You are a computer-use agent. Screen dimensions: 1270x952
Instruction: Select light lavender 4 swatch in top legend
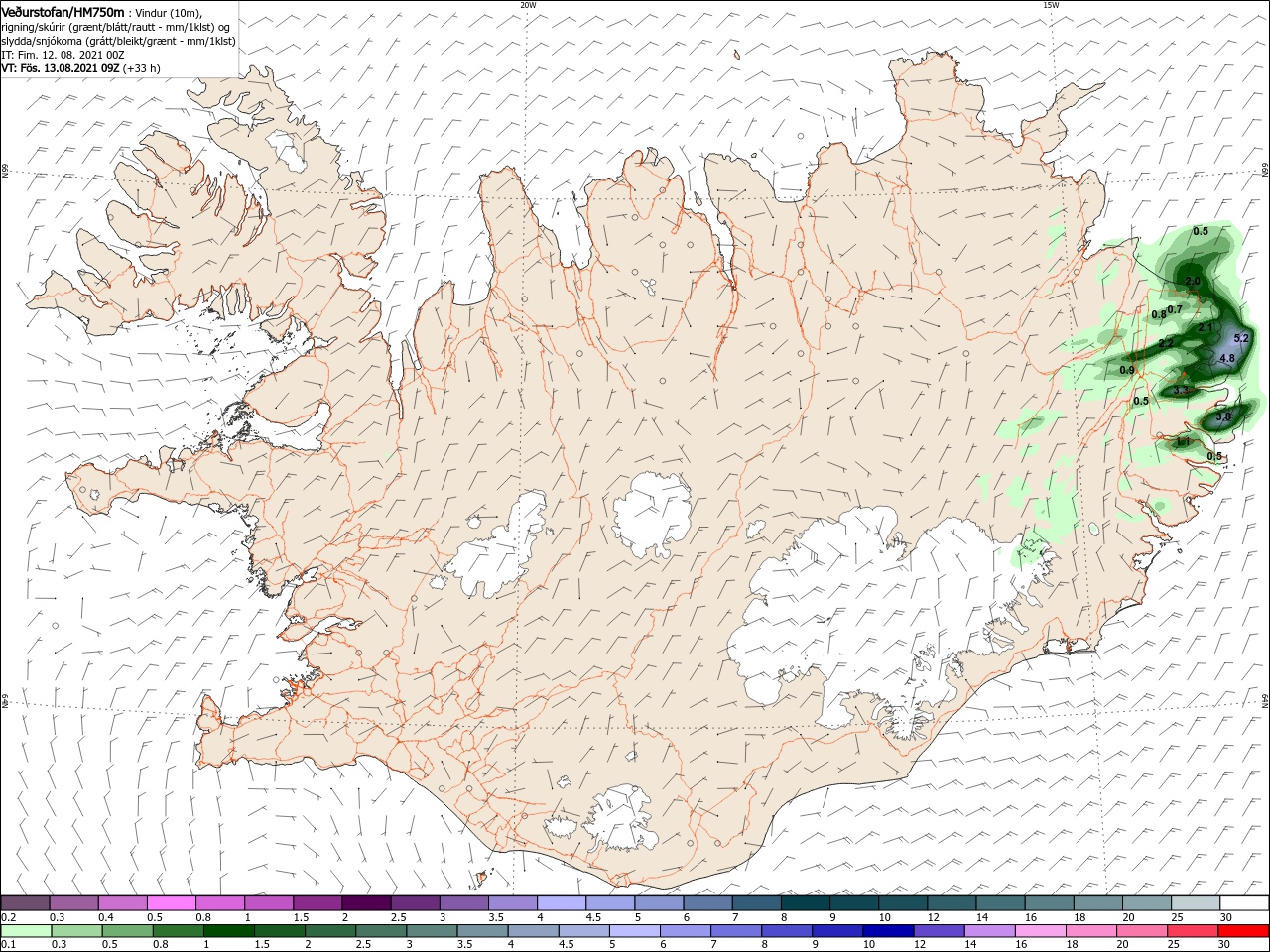pyautogui.click(x=561, y=902)
